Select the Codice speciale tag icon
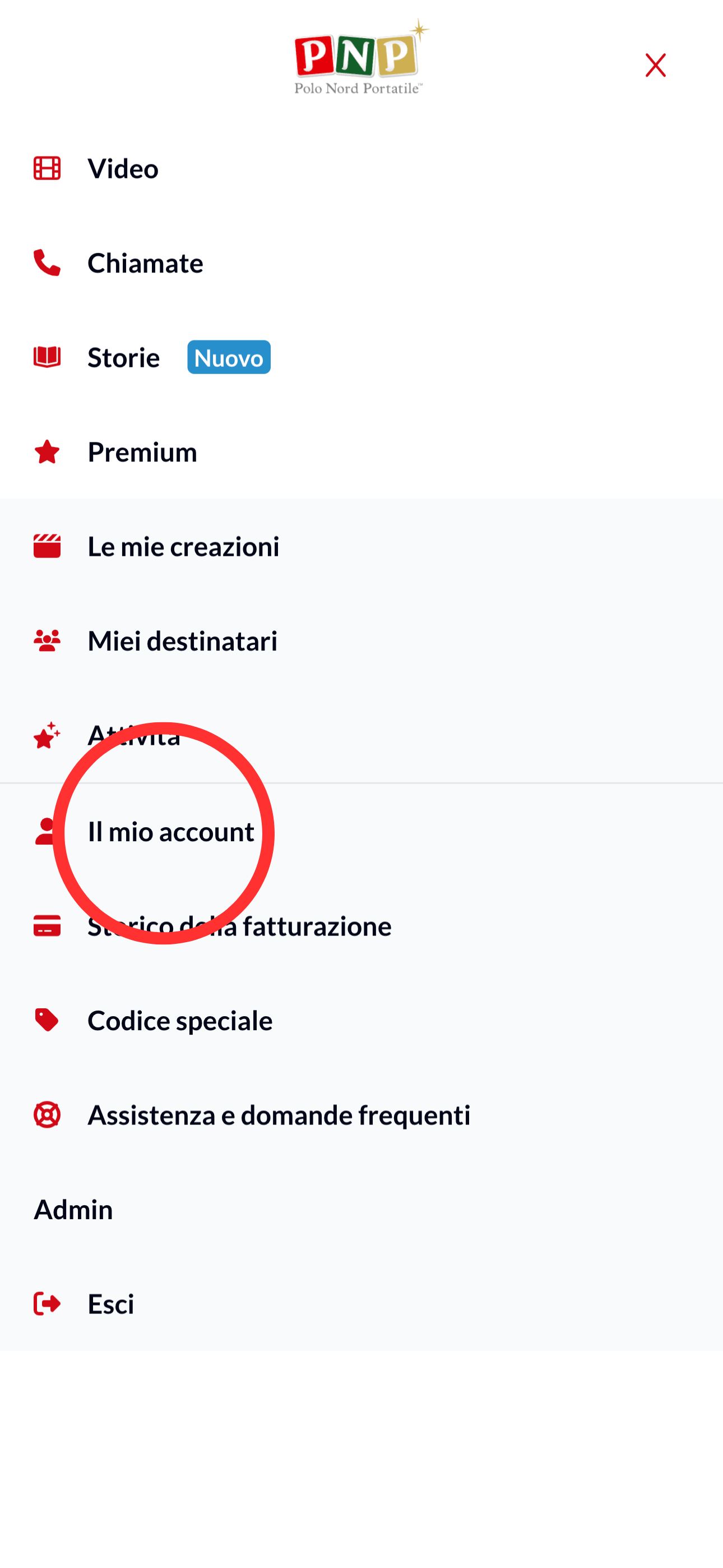The height and width of the screenshot is (1568, 723). point(47,1020)
